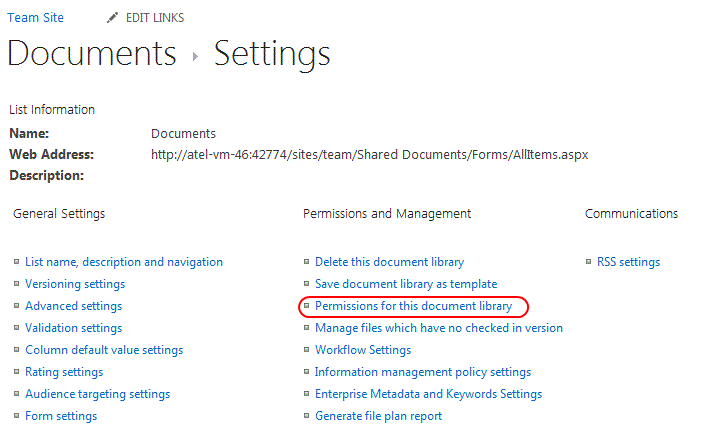Open Validation settings link
704x440 pixels.
(x=74, y=328)
